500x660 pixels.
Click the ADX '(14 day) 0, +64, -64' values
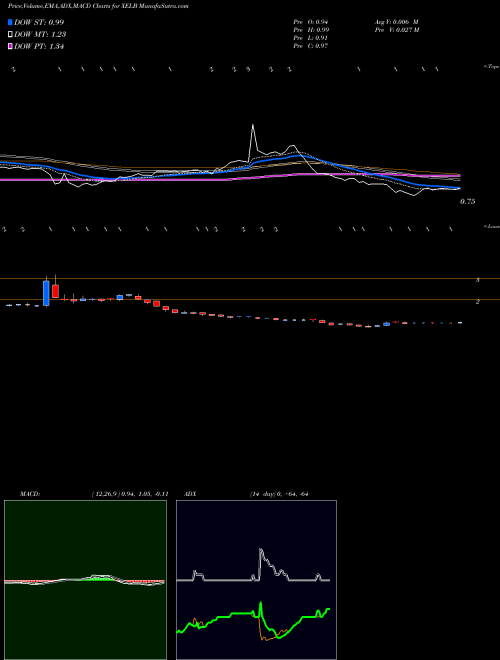point(279,494)
